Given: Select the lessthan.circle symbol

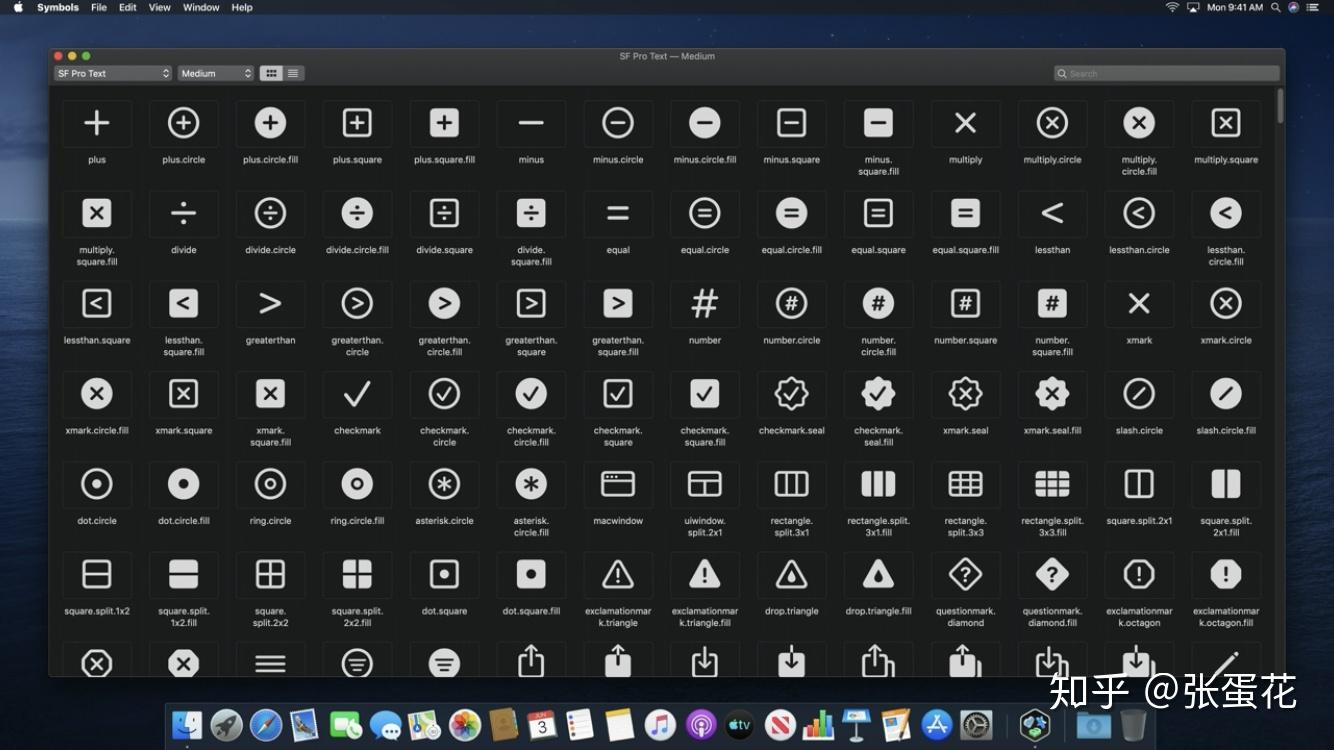Looking at the screenshot, I should tap(1139, 213).
